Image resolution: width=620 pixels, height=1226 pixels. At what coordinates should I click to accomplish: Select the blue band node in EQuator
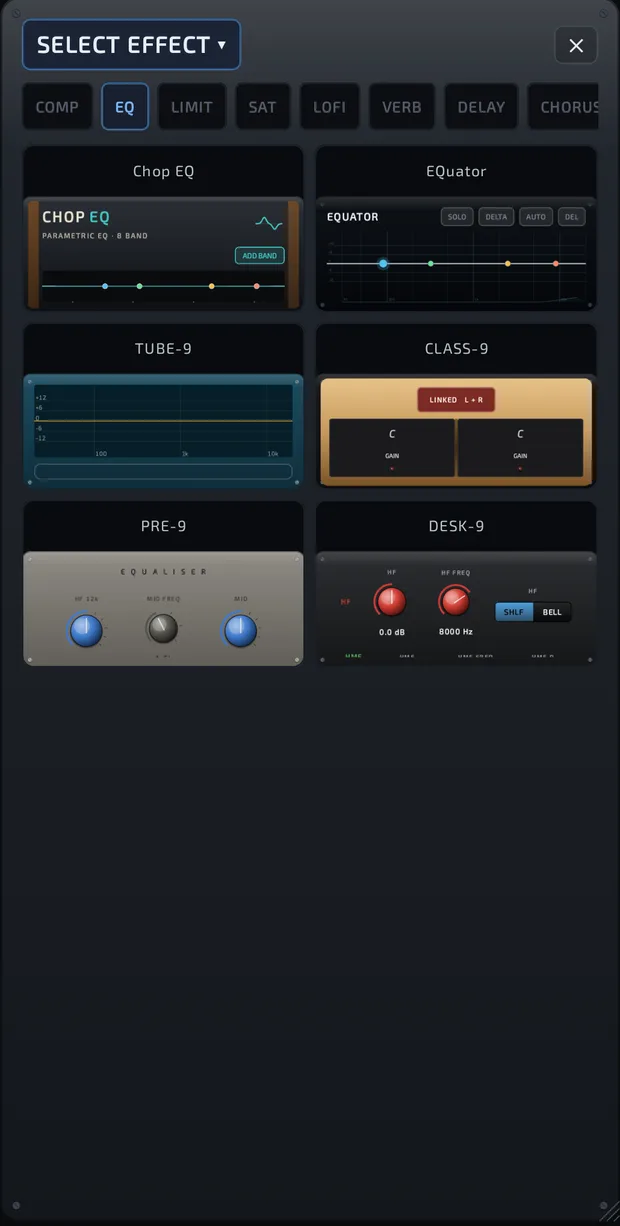(383, 264)
